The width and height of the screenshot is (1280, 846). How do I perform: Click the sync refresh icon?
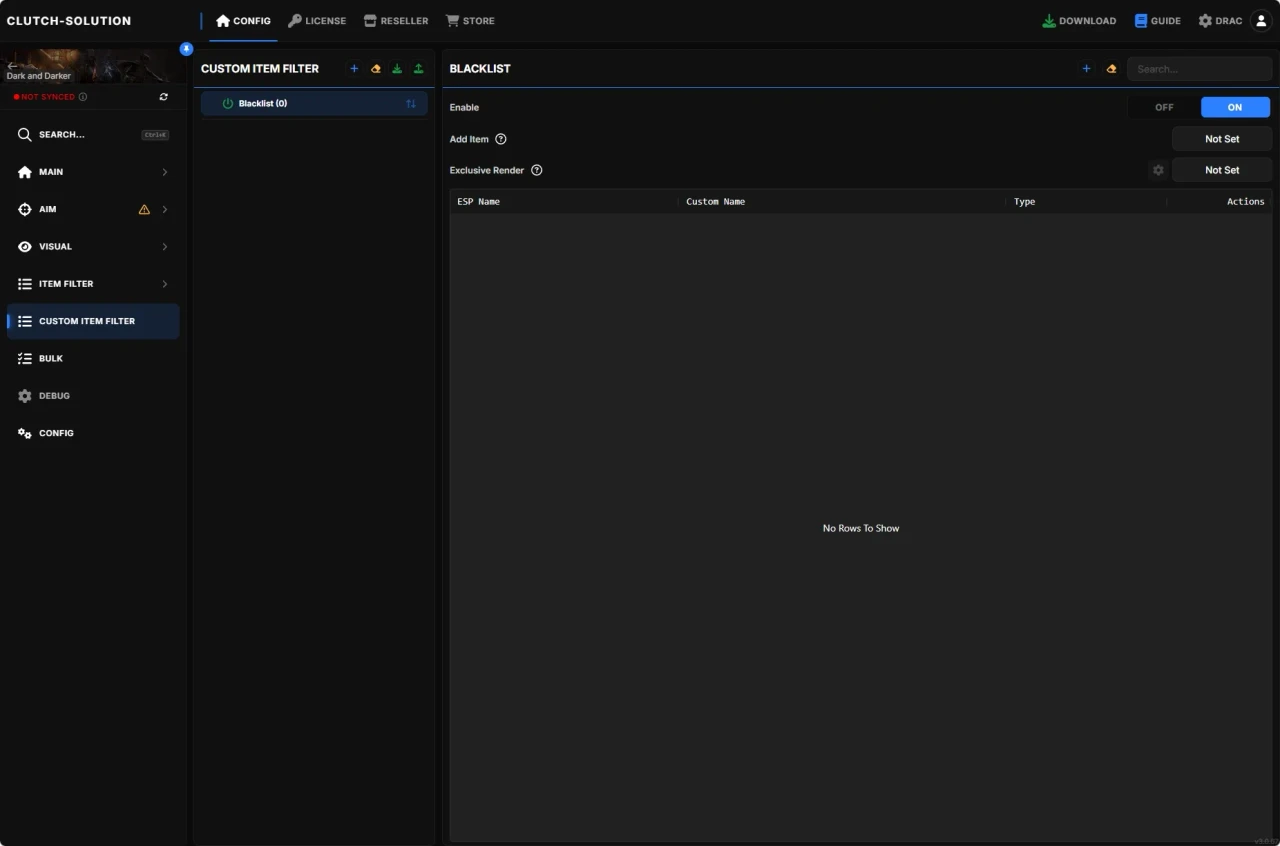pos(164,97)
